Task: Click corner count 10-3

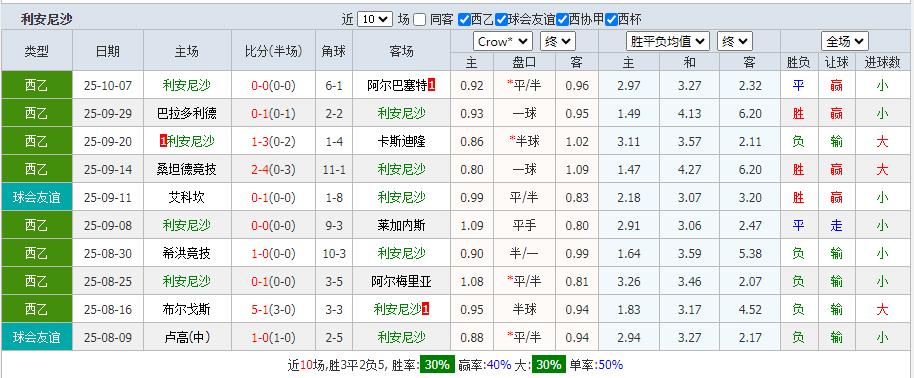Action: coord(334,253)
